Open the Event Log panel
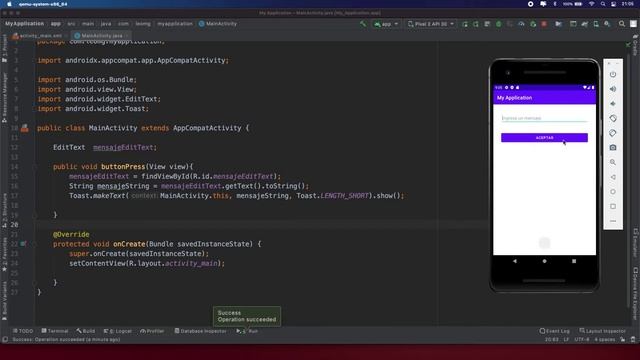The width and height of the screenshot is (640, 360). pos(554,331)
